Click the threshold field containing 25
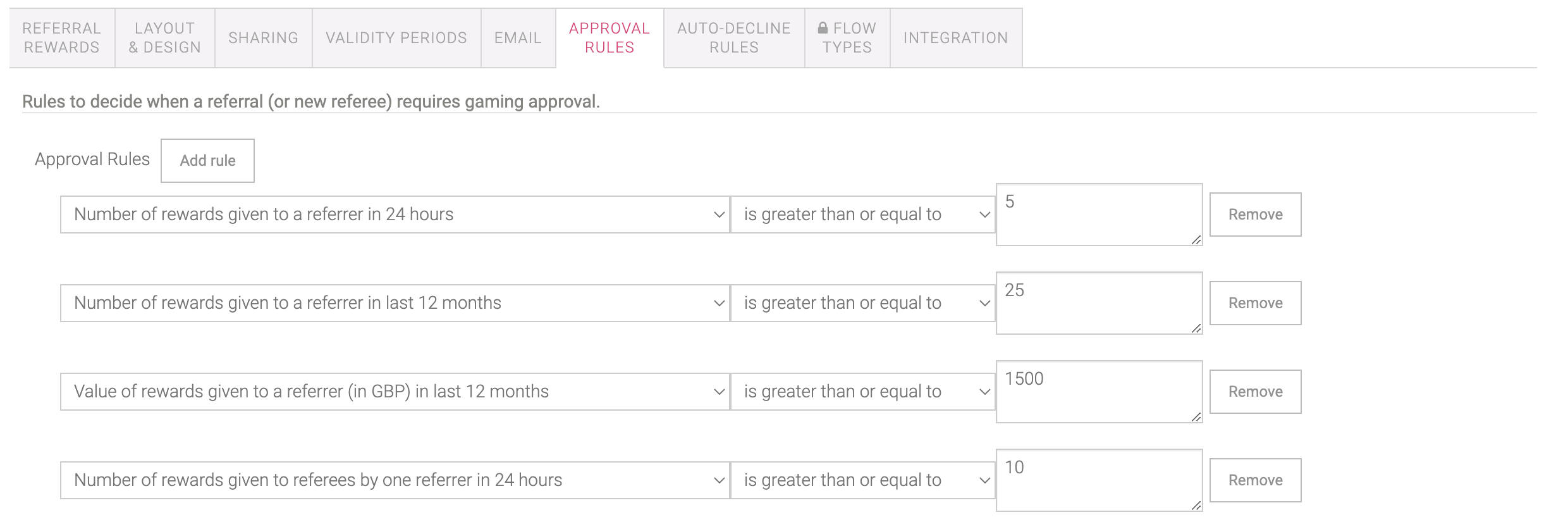The height and width of the screenshot is (529, 1568). (1099, 303)
